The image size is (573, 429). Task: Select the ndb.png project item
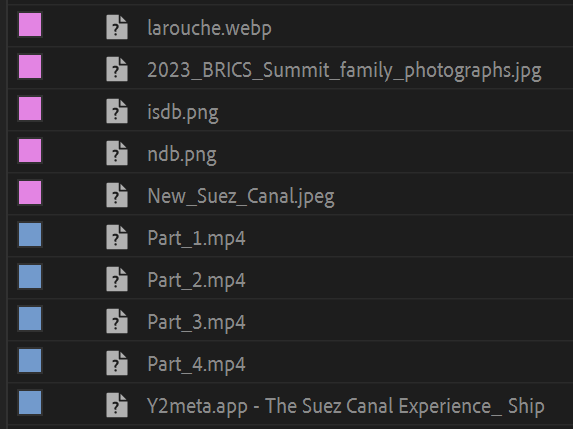pos(182,154)
